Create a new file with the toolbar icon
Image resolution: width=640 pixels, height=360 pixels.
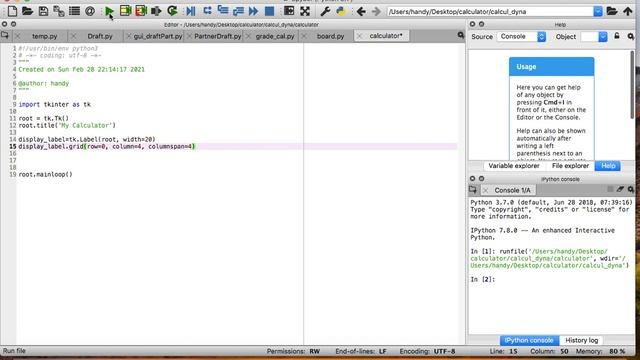(x=12, y=11)
